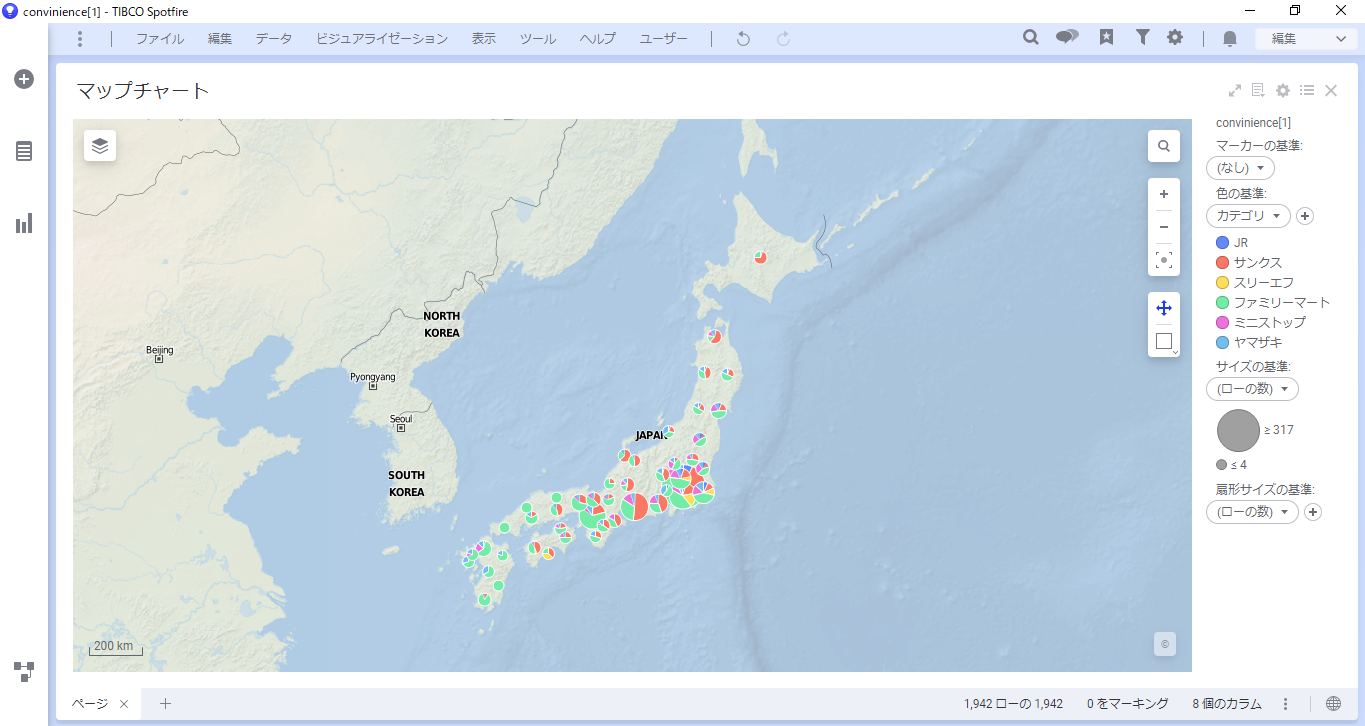Open the Collaboration chat bubbles icon
Image resolution: width=1365 pixels, height=726 pixels.
[1067, 37]
